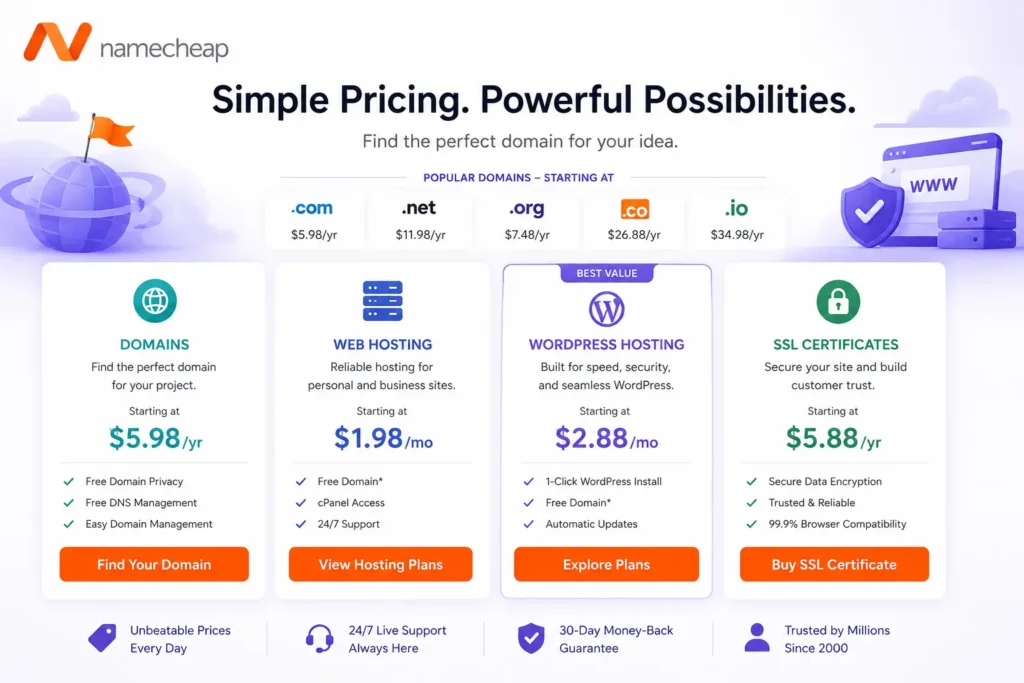Click the Trusted by Millions person icon
This screenshot has height=683, width=1024.
point(757,638)
